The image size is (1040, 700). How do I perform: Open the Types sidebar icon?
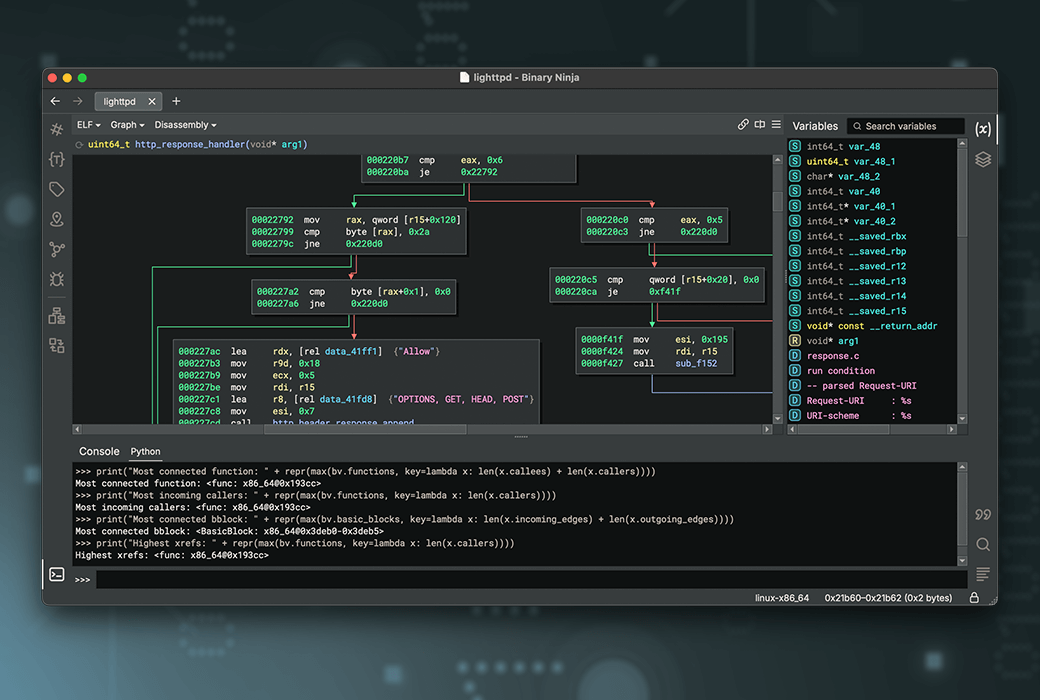[57, 159]
